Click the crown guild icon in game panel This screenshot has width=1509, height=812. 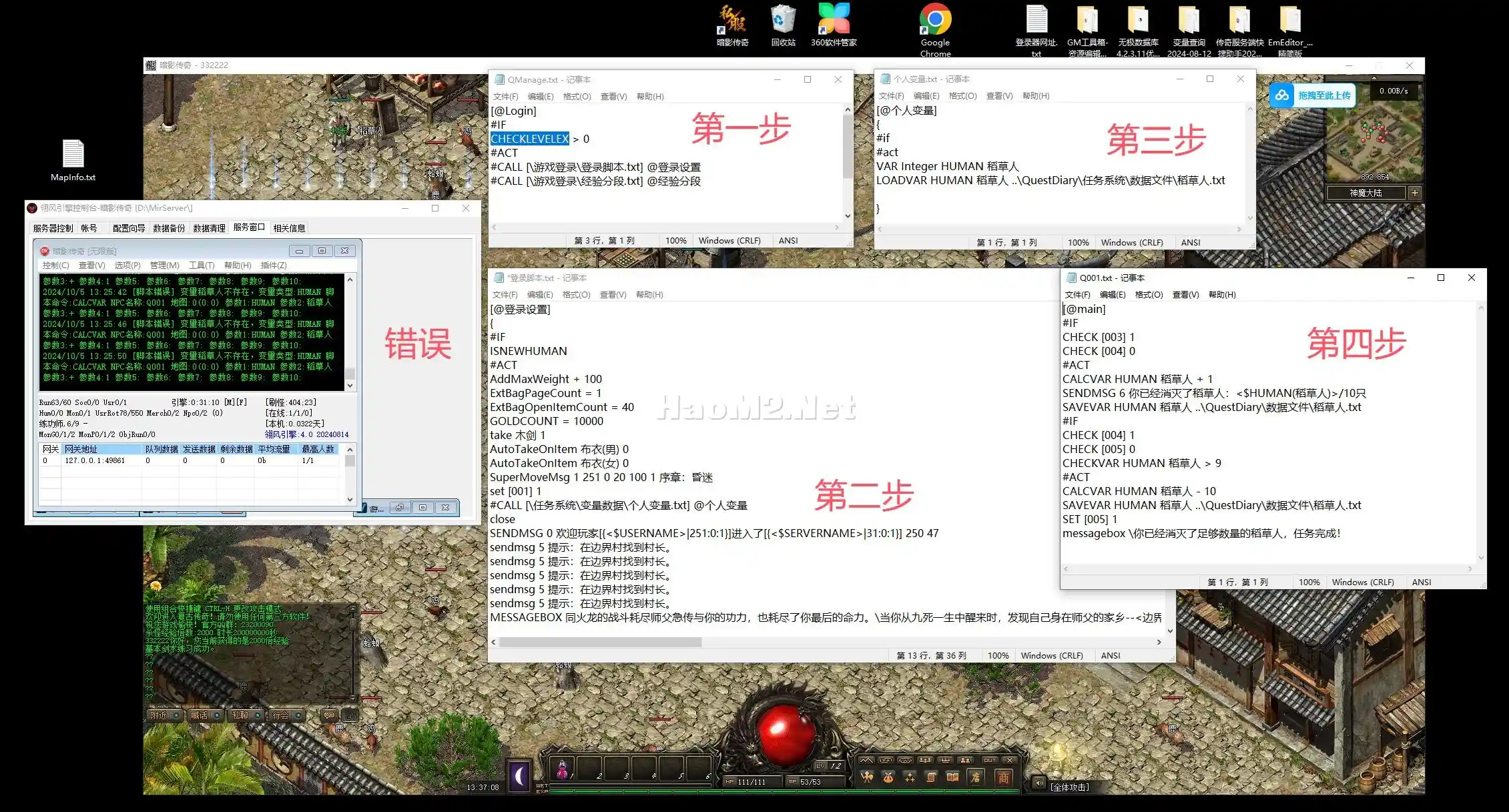point(945,760)
